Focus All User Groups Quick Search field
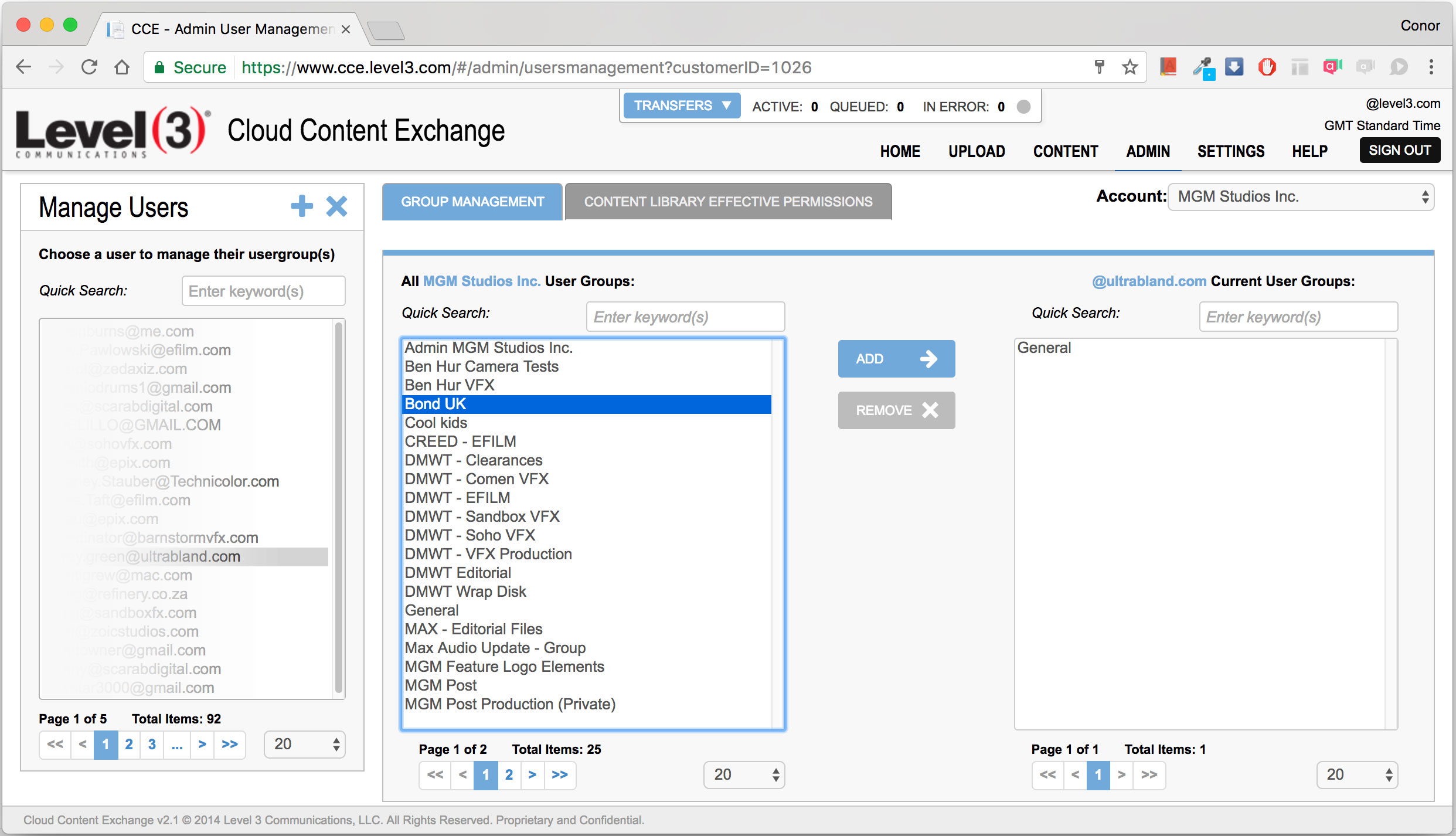 click(685, 317)
